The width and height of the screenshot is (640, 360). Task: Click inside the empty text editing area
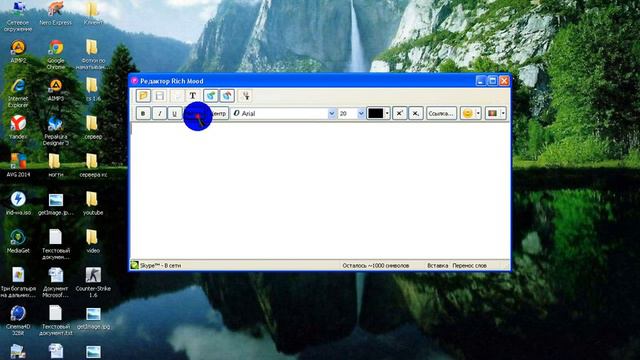(320, 191)
